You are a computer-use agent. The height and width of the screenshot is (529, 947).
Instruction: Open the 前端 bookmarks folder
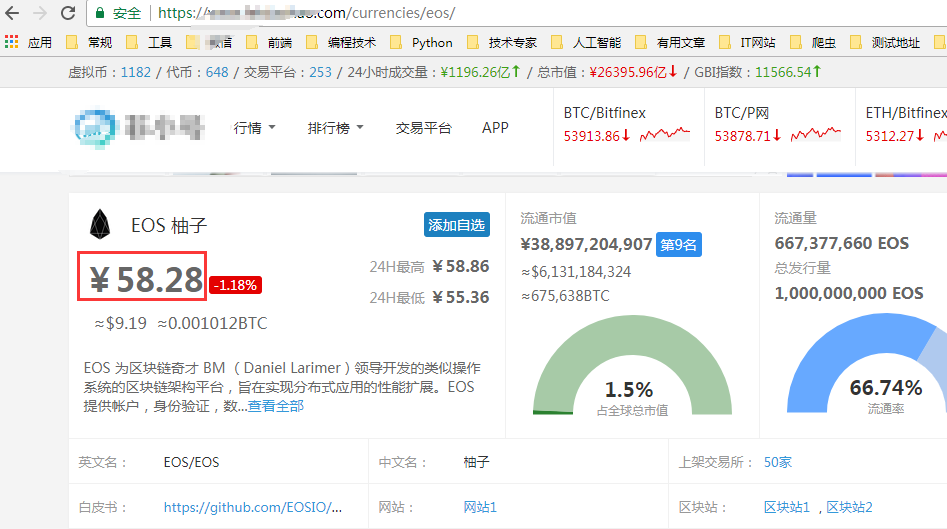tap(269, 42)
